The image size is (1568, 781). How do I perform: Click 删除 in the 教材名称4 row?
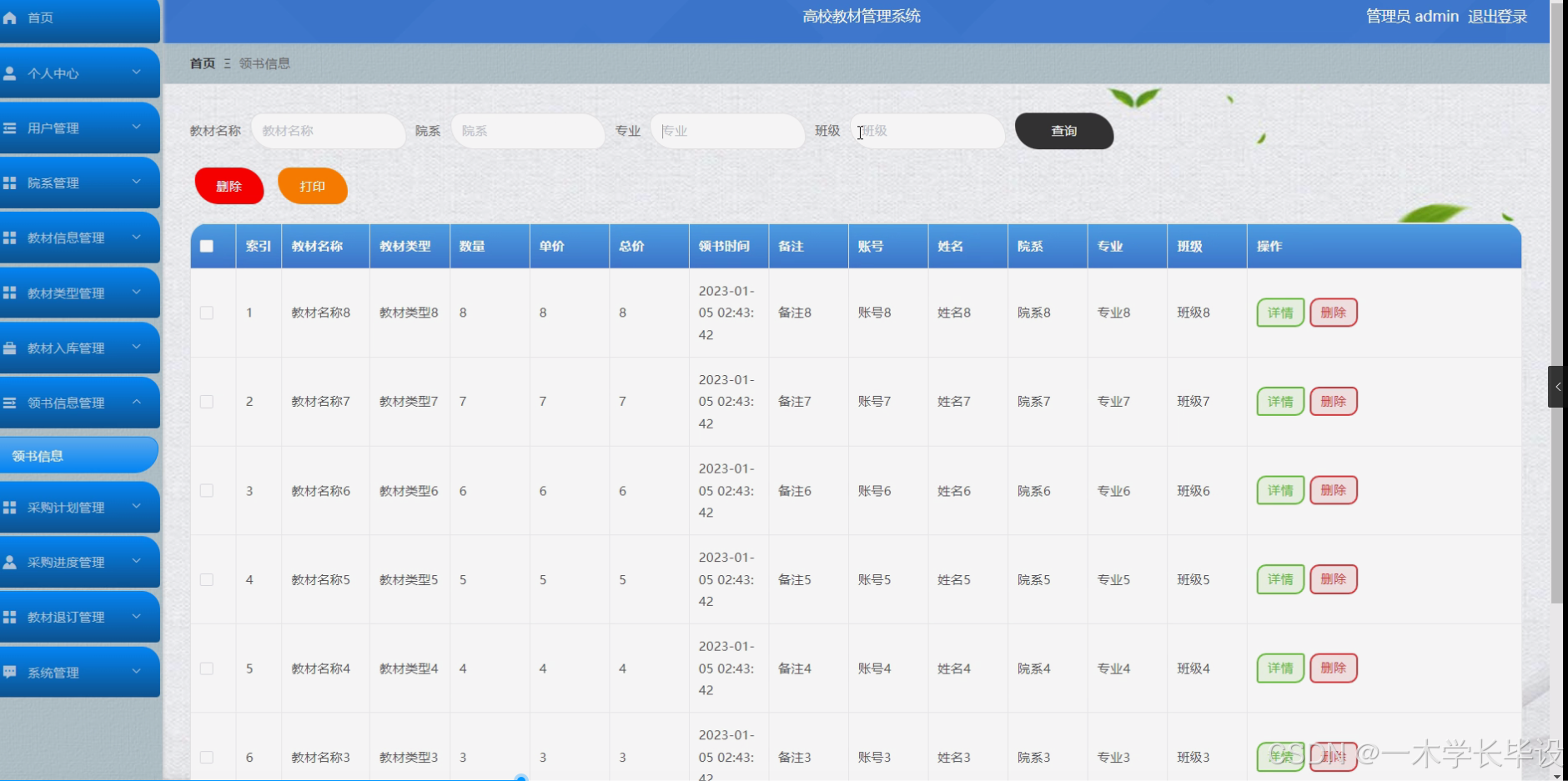(x=1334, y=668)
